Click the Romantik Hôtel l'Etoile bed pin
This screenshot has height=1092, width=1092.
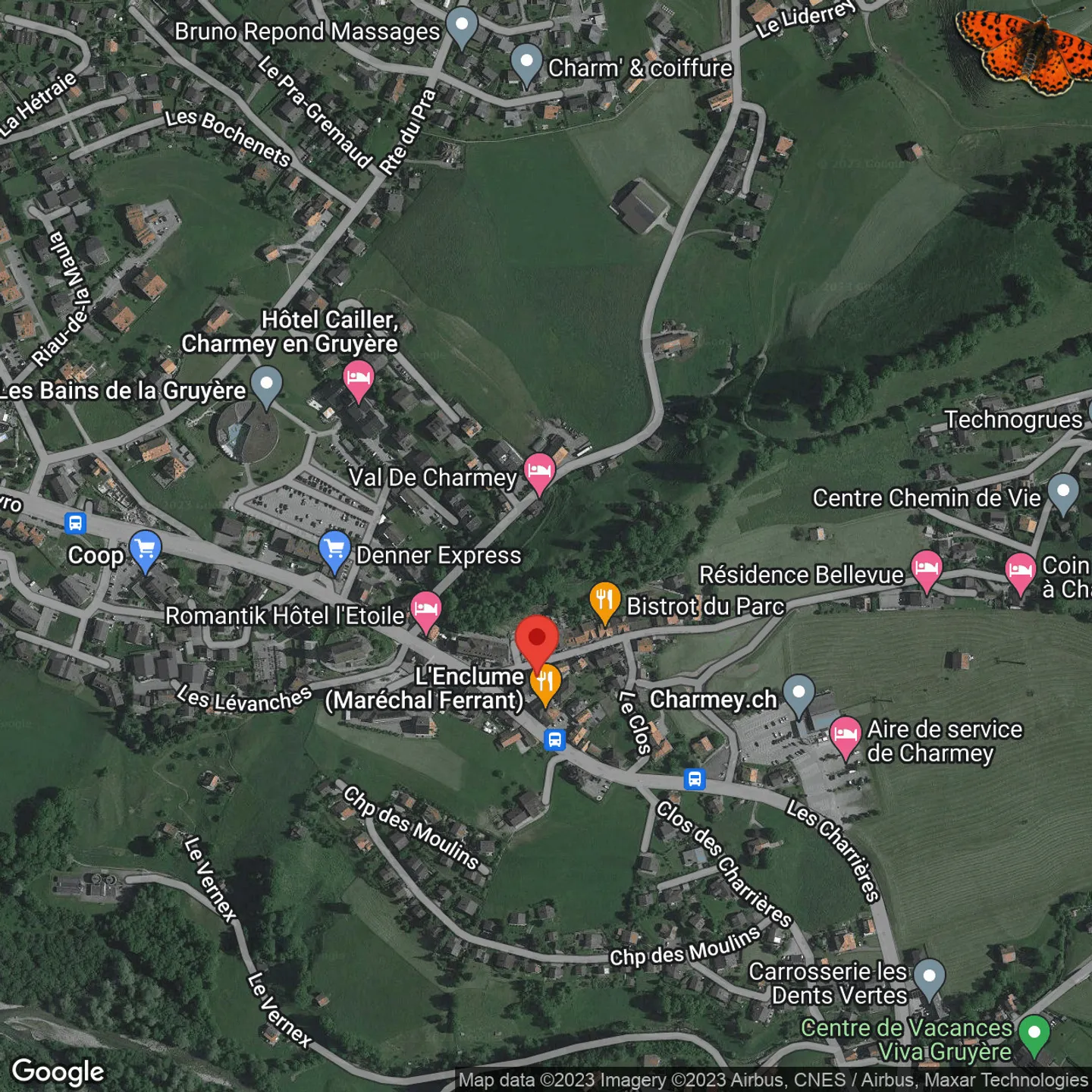426,613
